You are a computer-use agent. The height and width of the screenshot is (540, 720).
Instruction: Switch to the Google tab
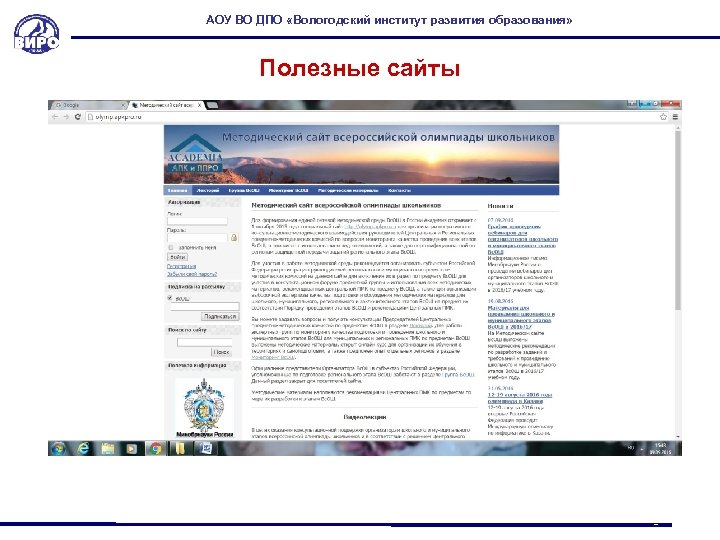87,105
